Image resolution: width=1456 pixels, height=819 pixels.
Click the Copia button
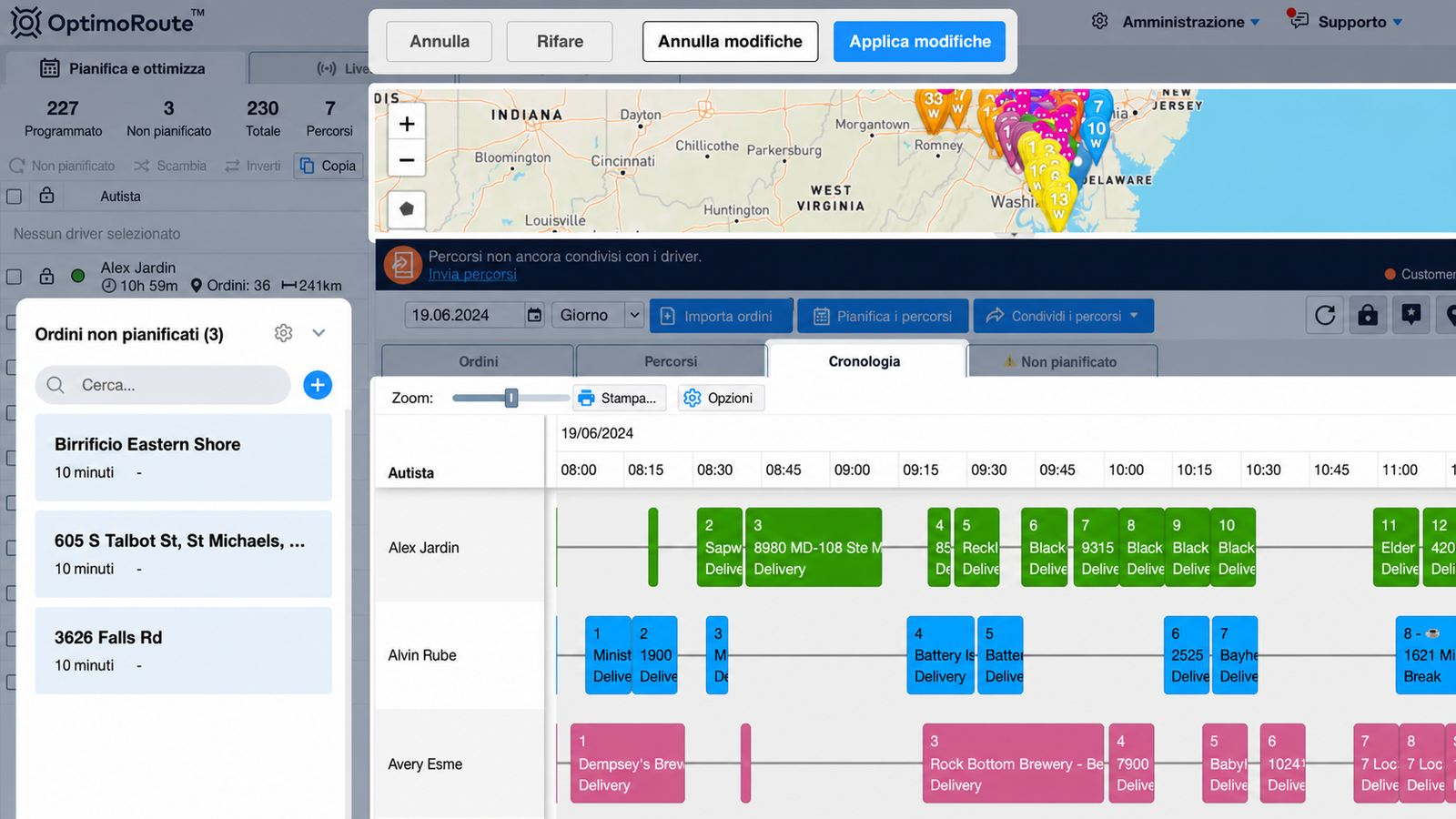tap(329, 166)
